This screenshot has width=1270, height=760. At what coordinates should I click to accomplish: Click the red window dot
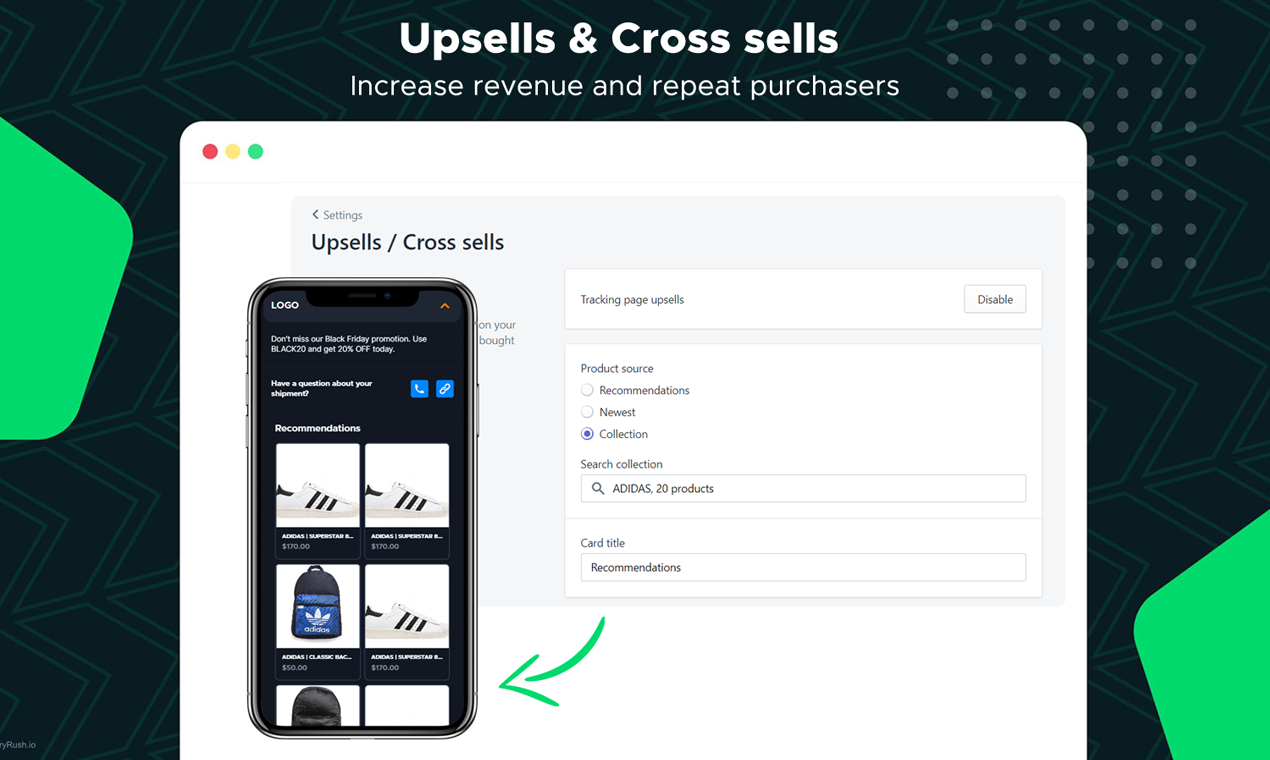point(210,152)
